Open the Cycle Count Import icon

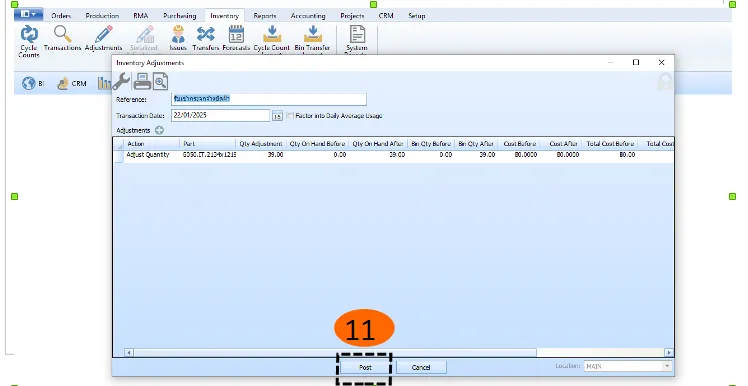tap(271, 40)
